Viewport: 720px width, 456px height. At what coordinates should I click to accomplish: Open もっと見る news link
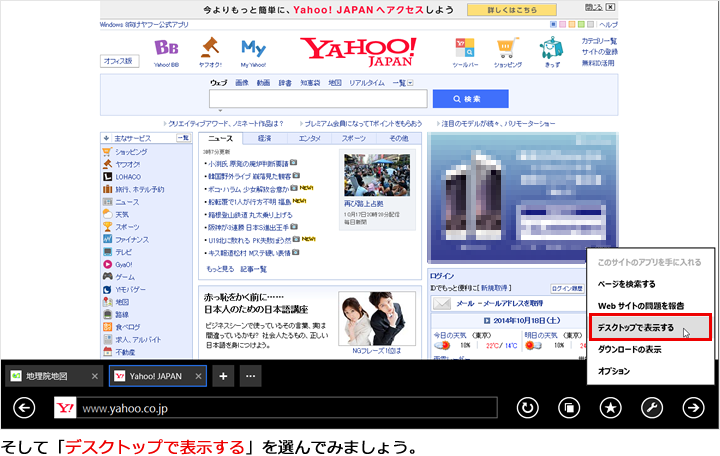(x=220, y=269)
